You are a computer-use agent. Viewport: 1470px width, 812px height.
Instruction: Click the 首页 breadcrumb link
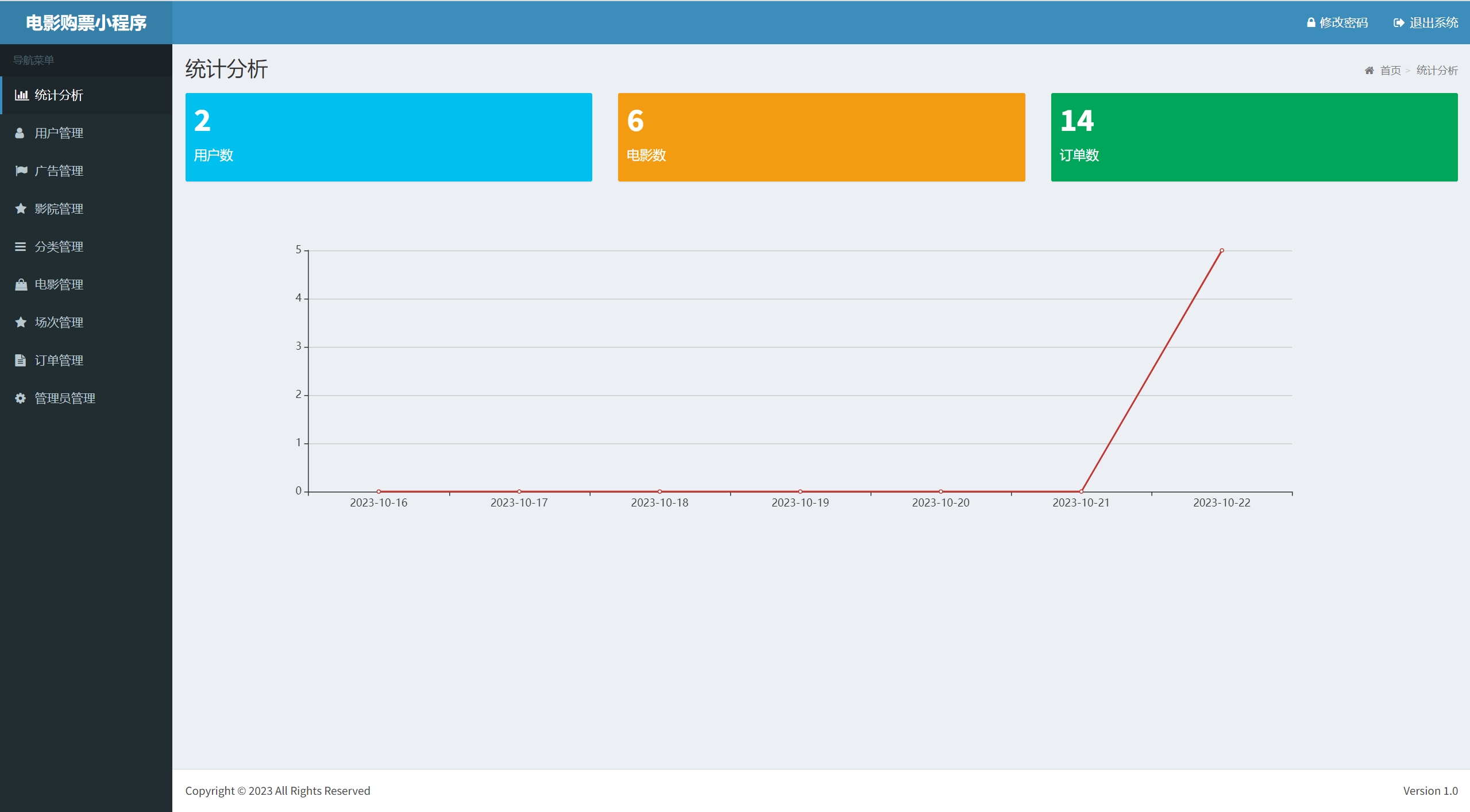point(1390,70)
